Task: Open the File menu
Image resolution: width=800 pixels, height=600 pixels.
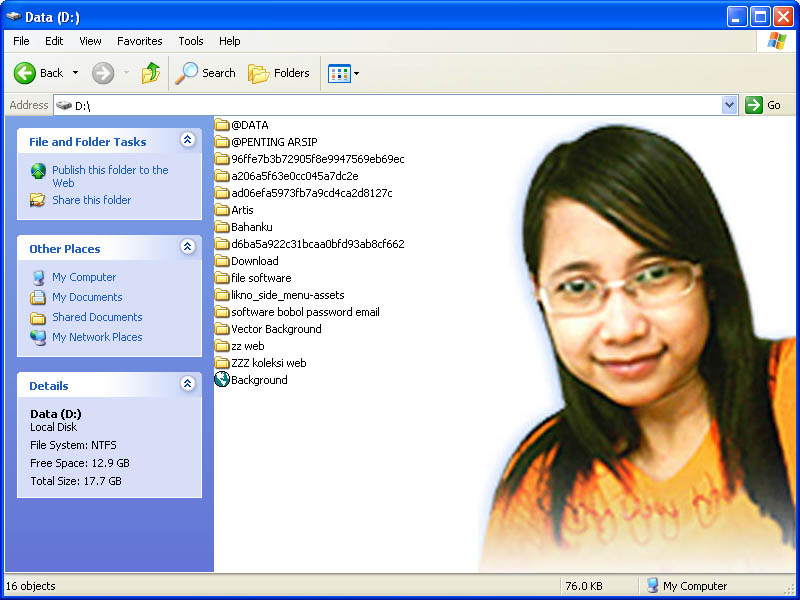Action: [21, 41]
